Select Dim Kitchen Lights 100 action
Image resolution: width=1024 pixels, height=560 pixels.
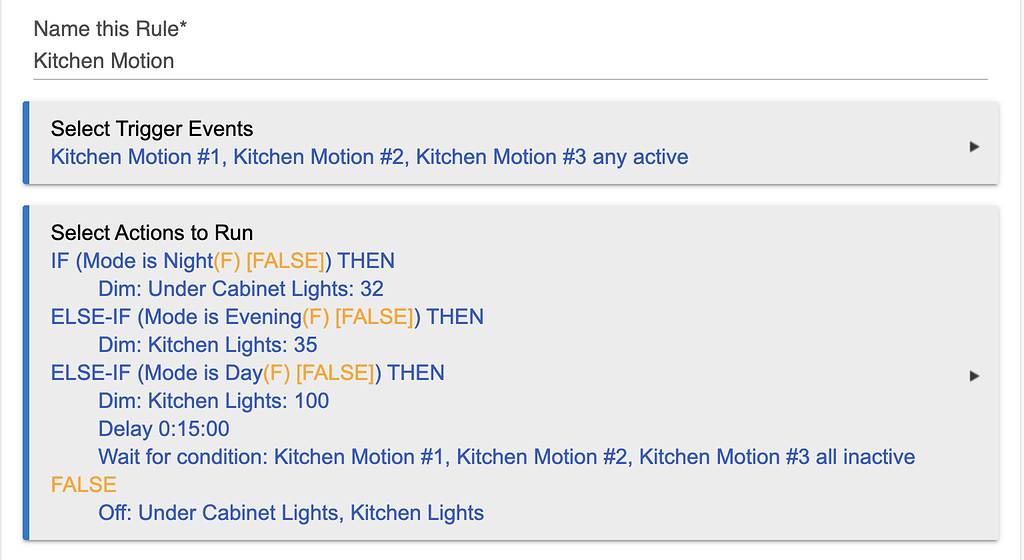(214, 401)
